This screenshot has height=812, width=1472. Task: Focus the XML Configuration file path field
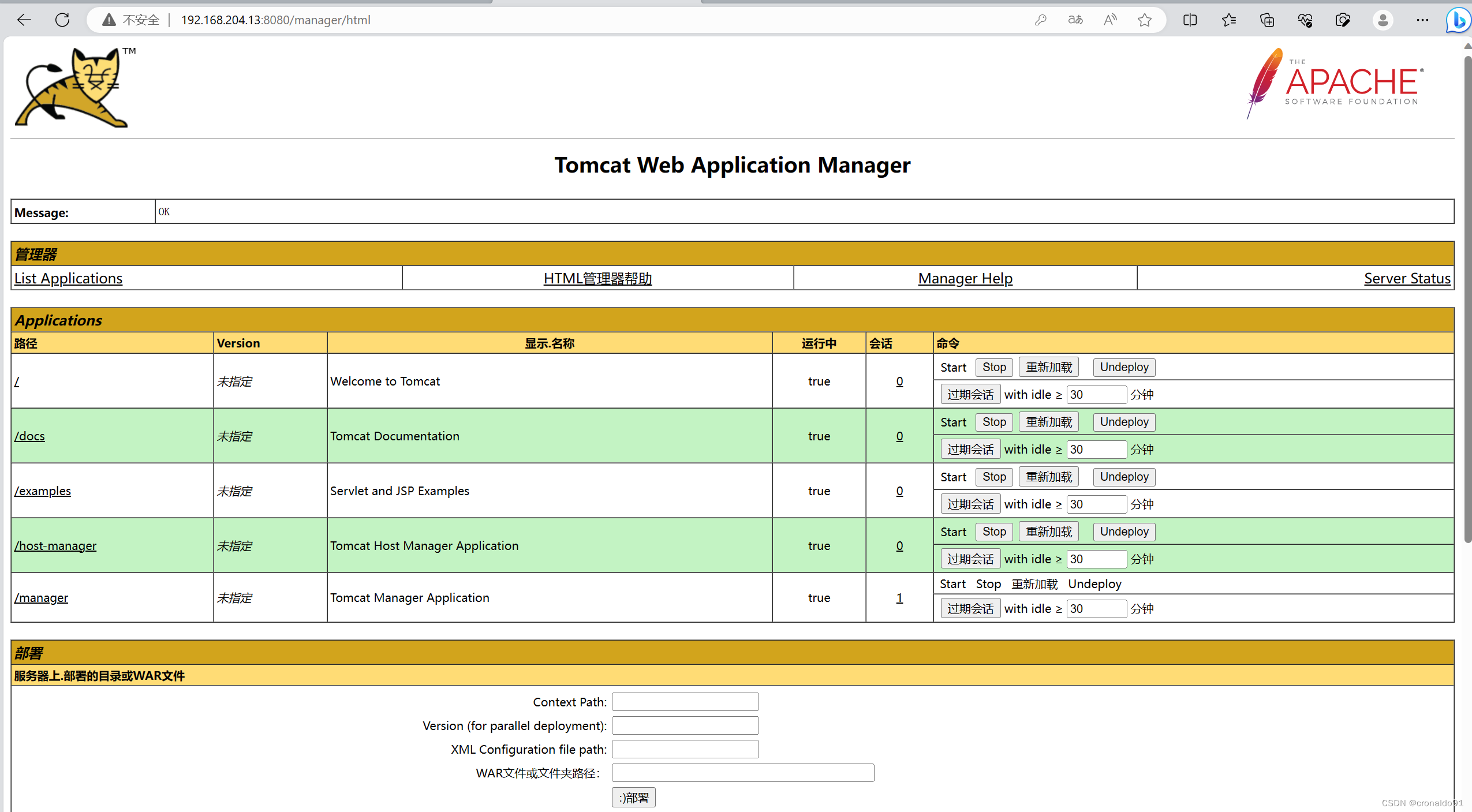tap(685, 749)
